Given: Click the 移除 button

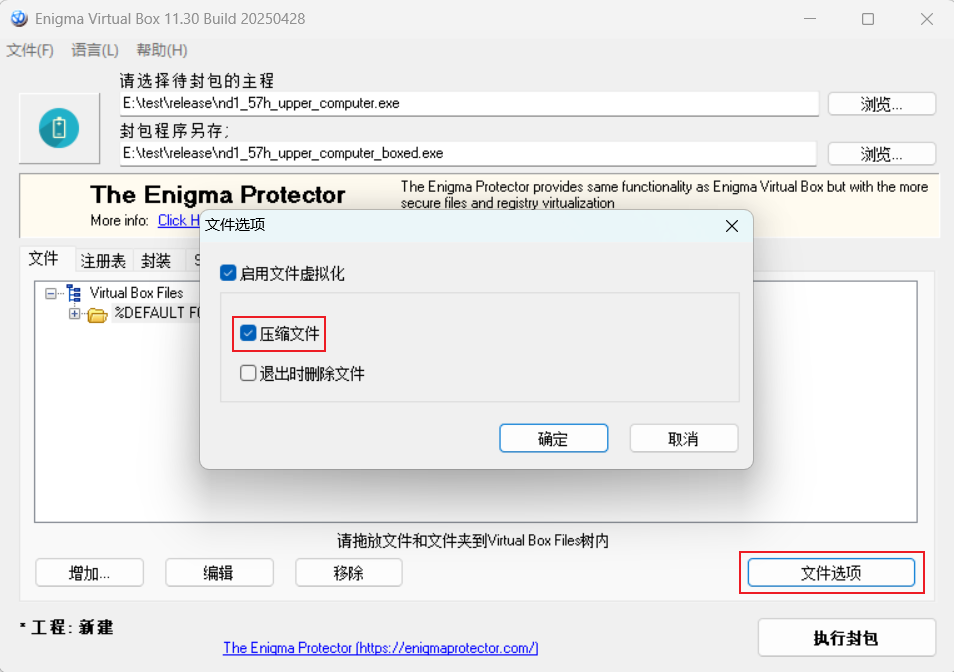Looking at the screenshot, I should pyautogui.click(x=349, y=573).
